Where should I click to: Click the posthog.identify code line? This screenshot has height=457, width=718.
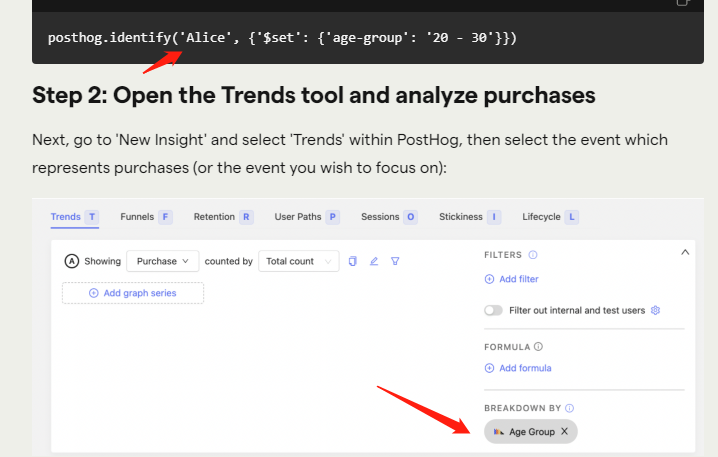(x=282, y=38)
